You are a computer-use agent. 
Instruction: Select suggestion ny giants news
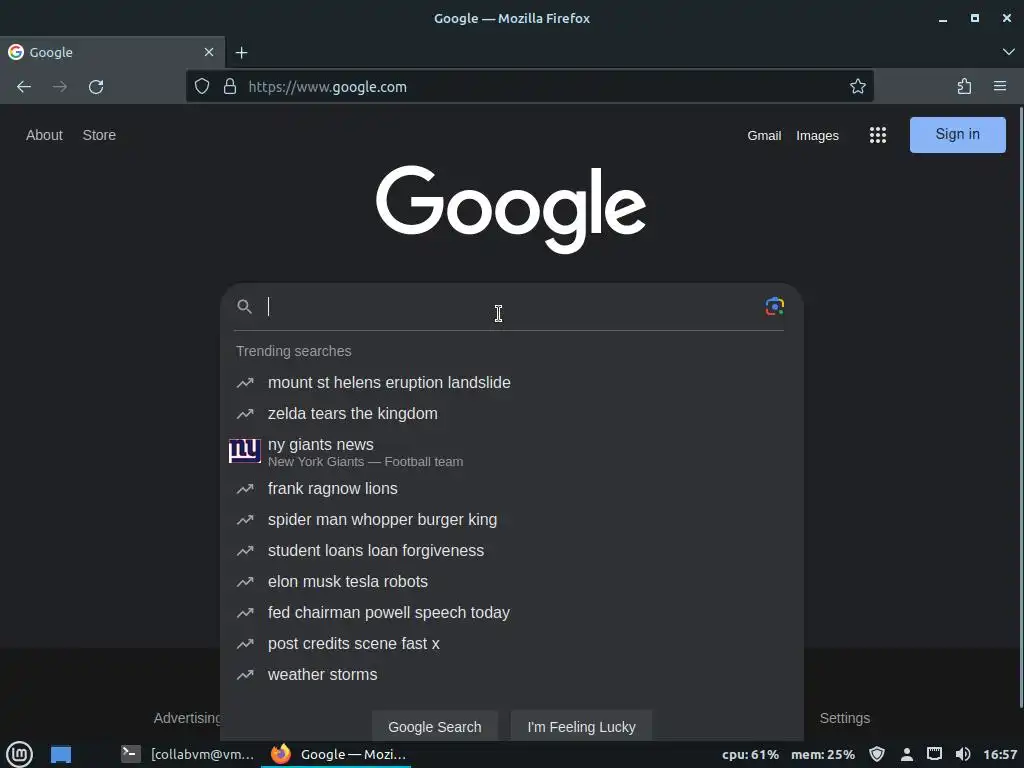pyautogui.click(x=512, y=451)
